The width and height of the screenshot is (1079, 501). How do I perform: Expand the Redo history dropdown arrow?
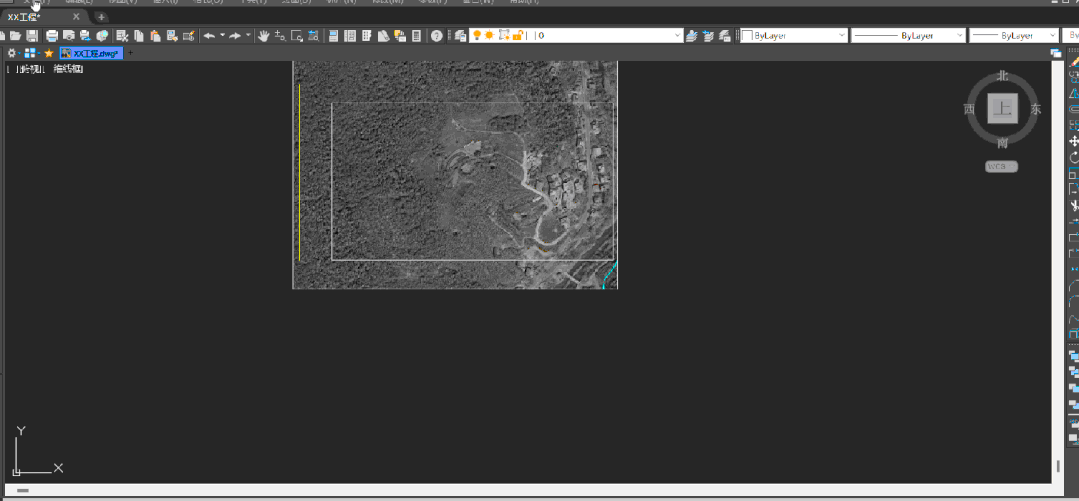[248, 35]
